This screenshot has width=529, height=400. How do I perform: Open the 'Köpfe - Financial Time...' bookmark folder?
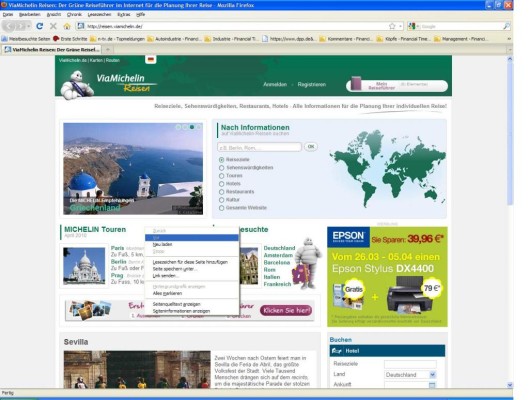click(x=403, y=39)
